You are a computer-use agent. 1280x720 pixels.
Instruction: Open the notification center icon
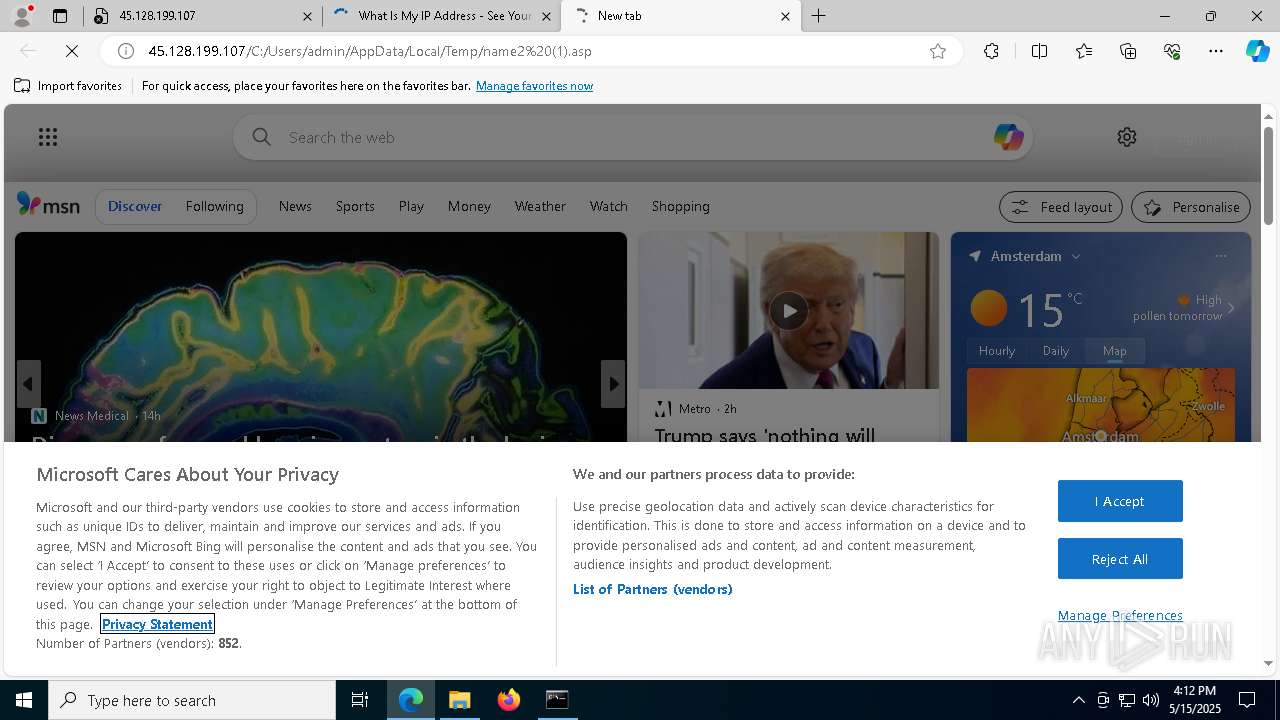(1247, 700)
